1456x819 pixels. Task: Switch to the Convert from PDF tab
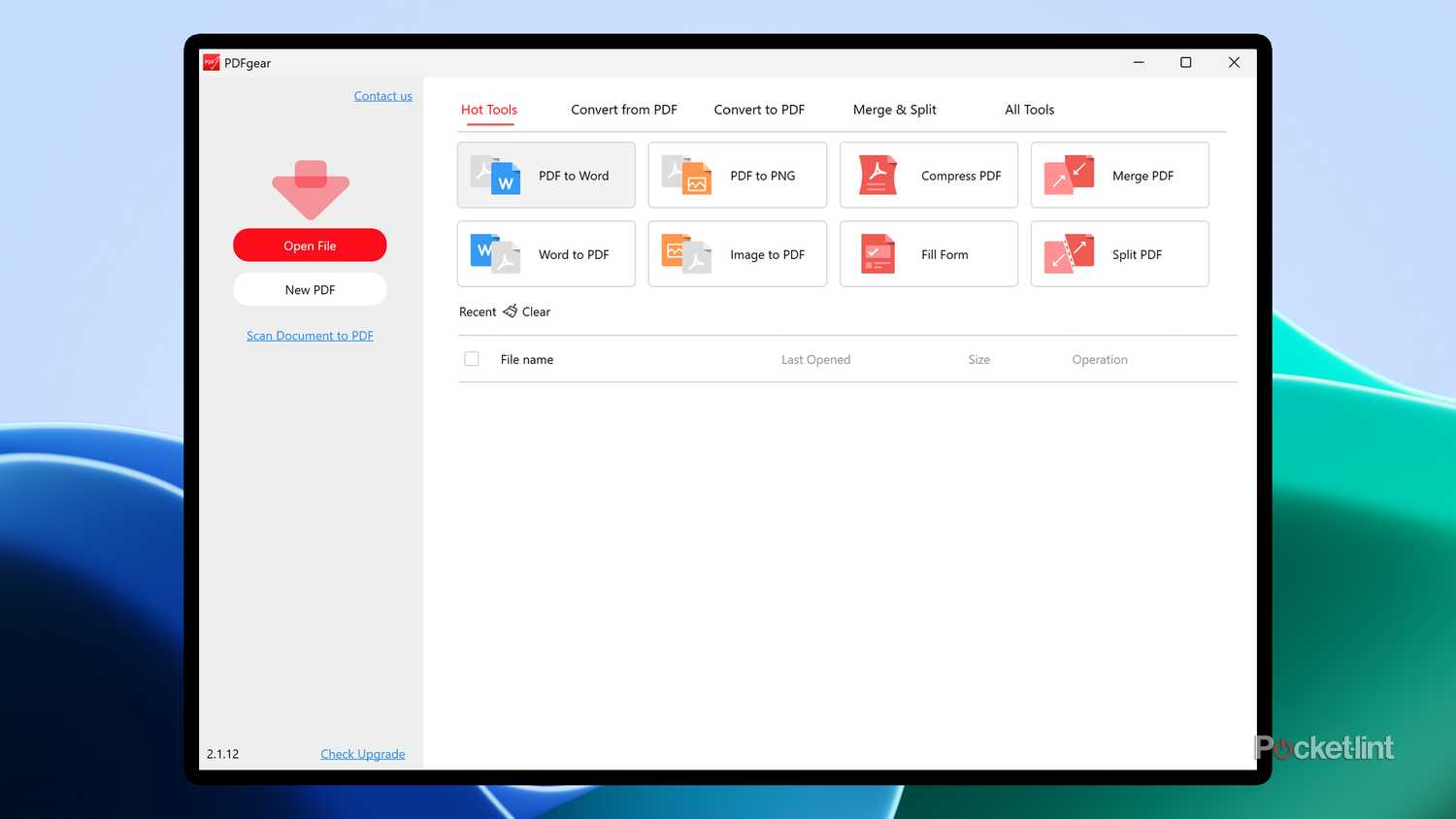tap(624, 110)
